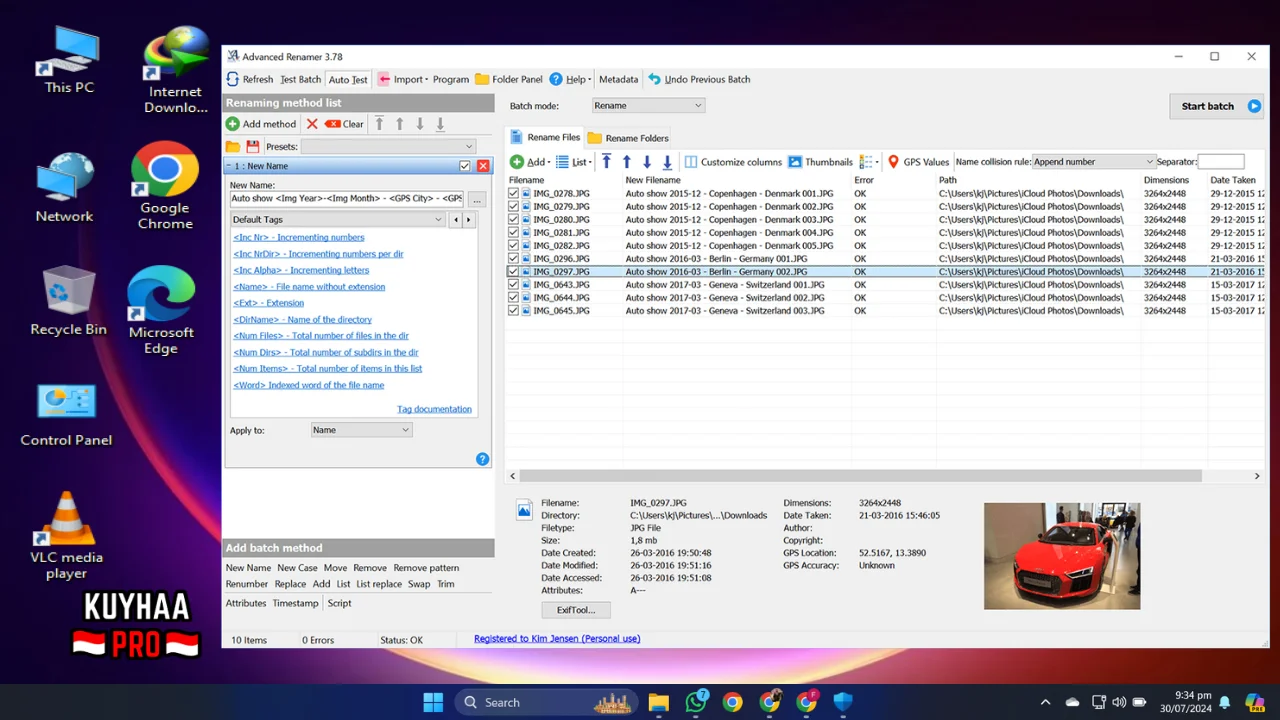Open the Program menu

451,79
